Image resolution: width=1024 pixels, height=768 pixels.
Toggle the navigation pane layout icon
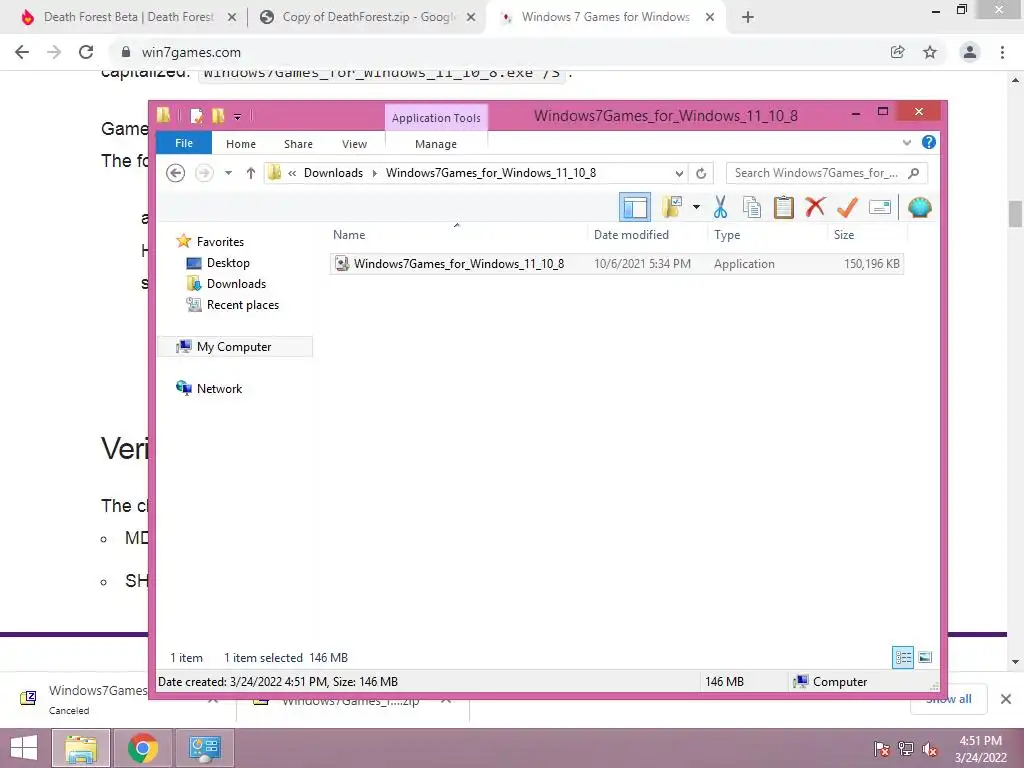coord(635,207)
